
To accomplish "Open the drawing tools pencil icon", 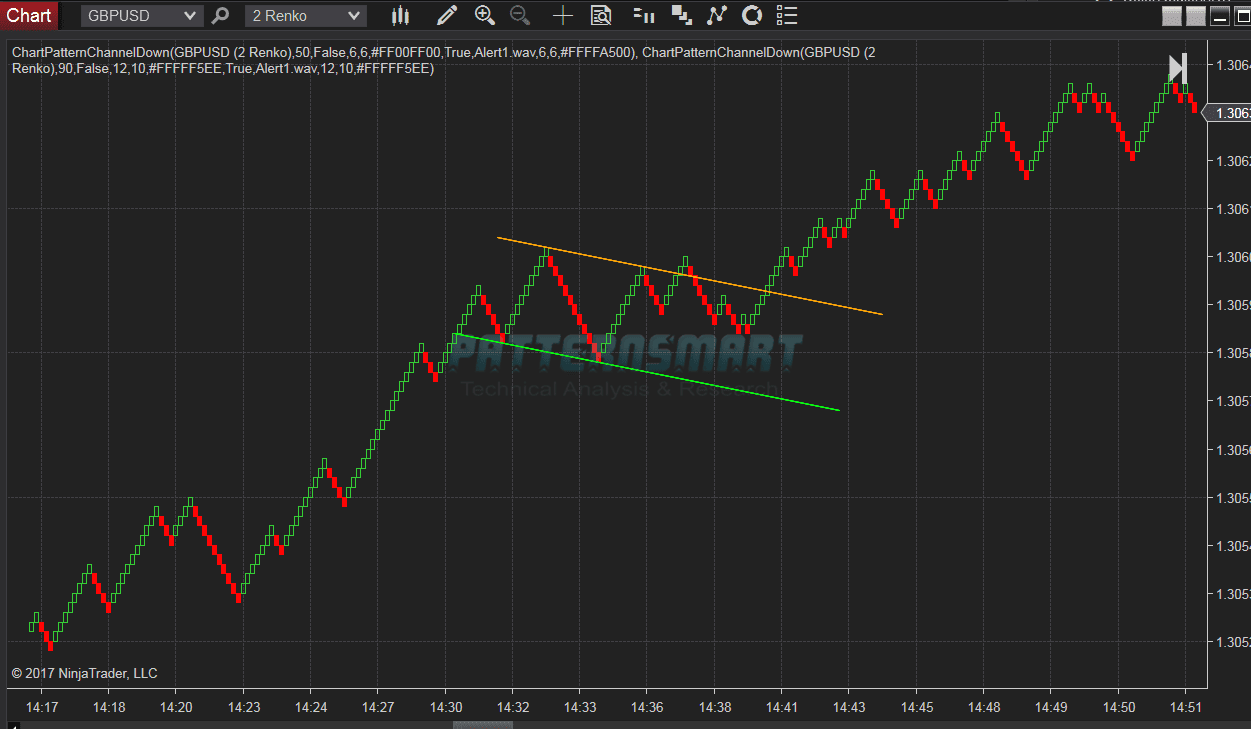I will 447,15.
